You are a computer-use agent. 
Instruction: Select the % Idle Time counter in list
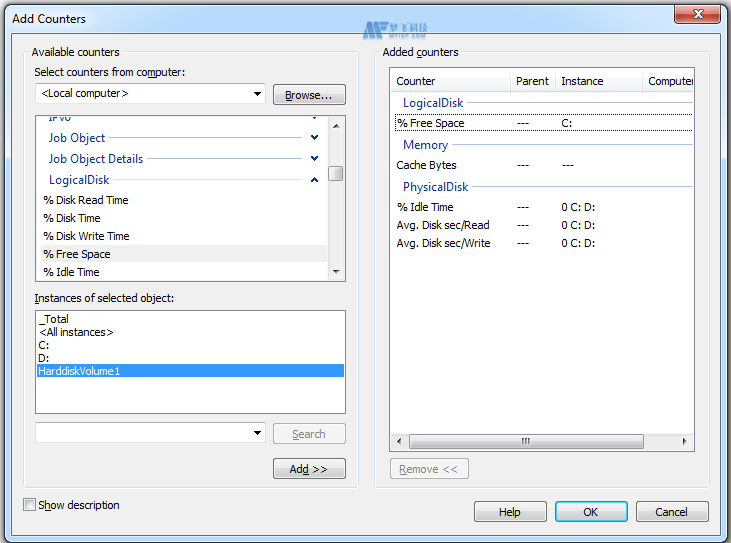click(71, 272)
